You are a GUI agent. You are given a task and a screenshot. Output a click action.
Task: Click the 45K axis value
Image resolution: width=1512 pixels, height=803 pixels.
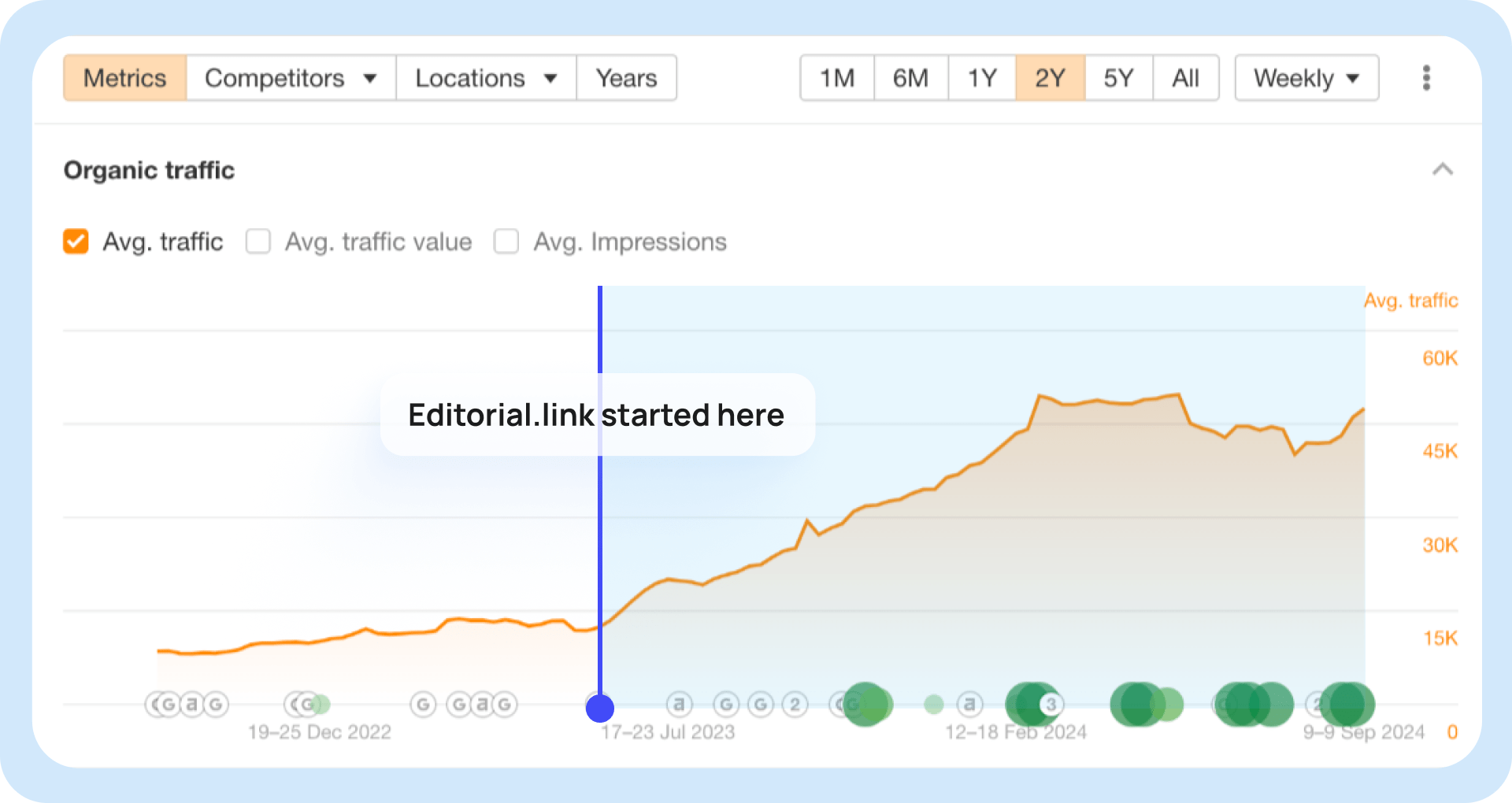tap(1440, 451)
